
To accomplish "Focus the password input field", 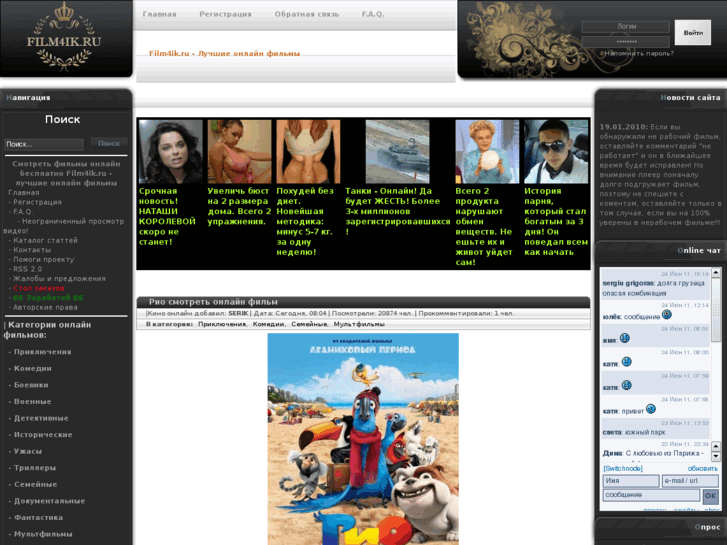I will 625,42.
